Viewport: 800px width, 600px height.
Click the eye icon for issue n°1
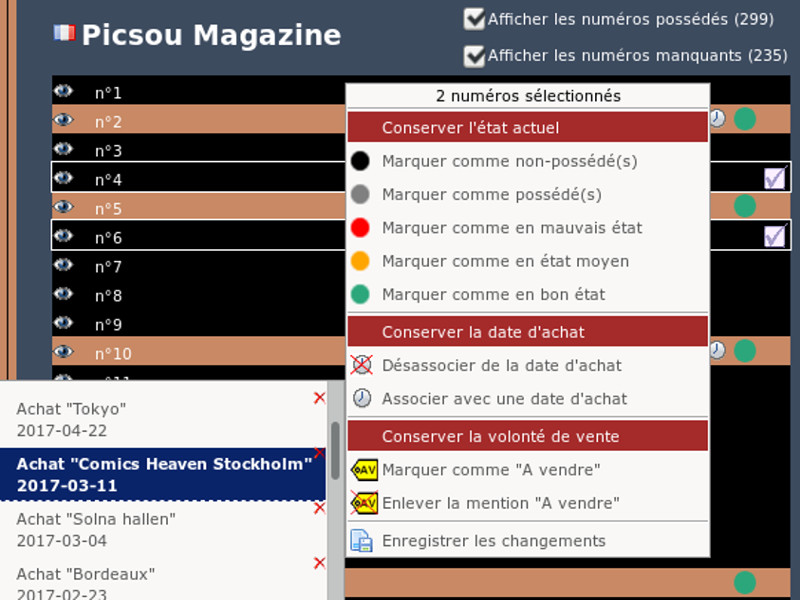(63, 91)
